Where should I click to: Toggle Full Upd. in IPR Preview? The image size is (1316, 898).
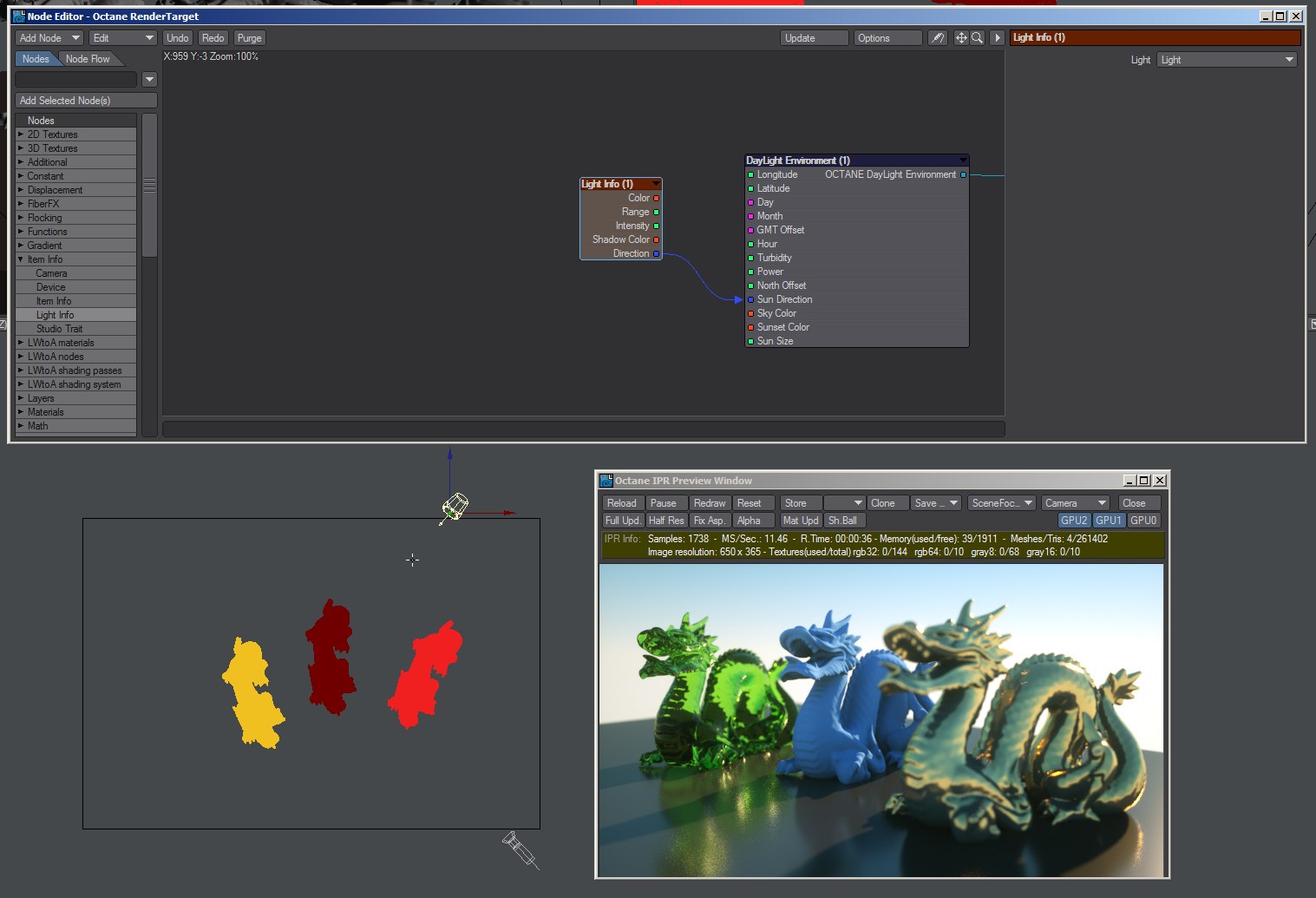tap(623, 521)
